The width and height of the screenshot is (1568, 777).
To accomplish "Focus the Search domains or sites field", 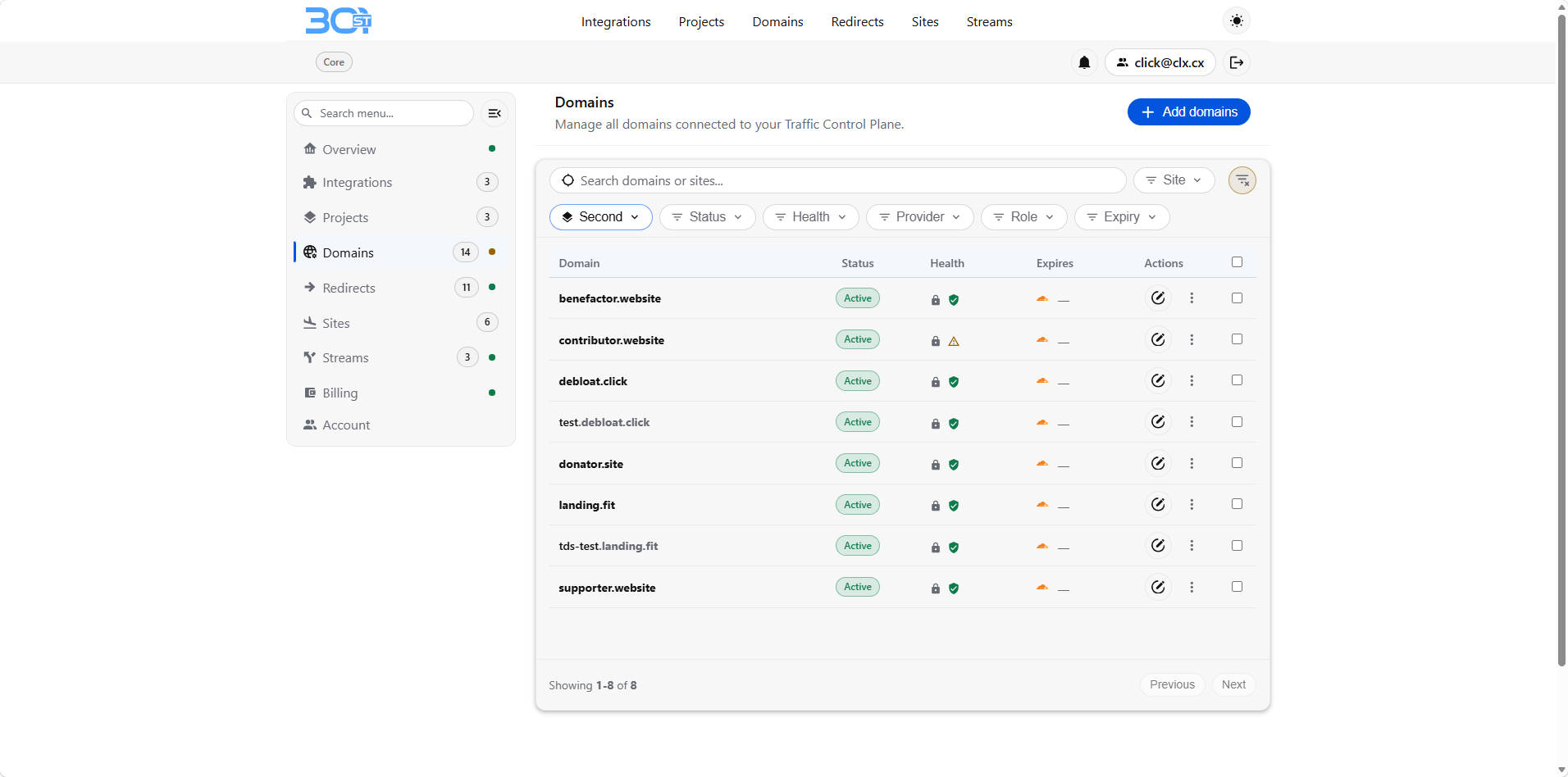I will (837, 180).
